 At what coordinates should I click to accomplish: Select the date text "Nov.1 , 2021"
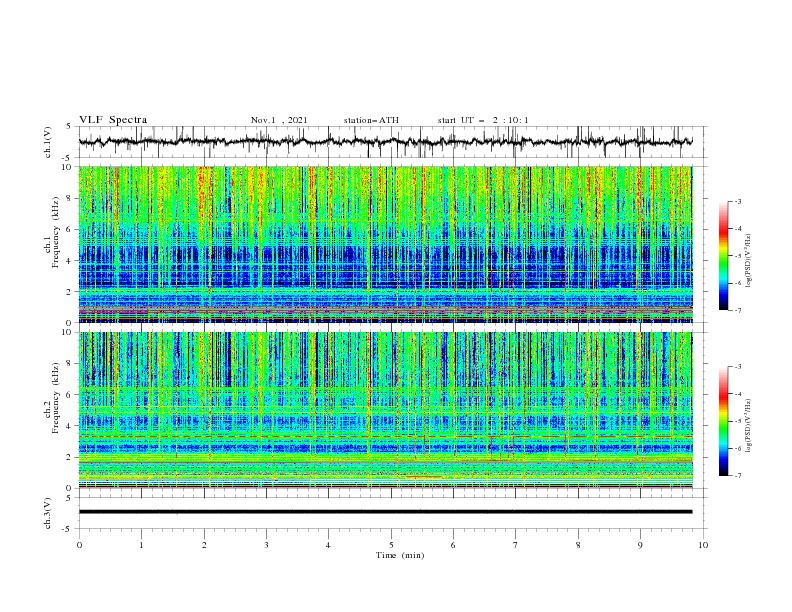[x=279, y=120]
